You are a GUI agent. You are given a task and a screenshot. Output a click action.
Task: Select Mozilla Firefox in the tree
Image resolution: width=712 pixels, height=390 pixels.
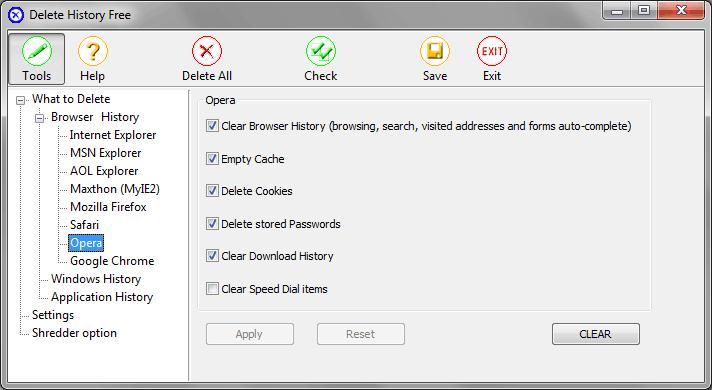[x=108, y=207]
